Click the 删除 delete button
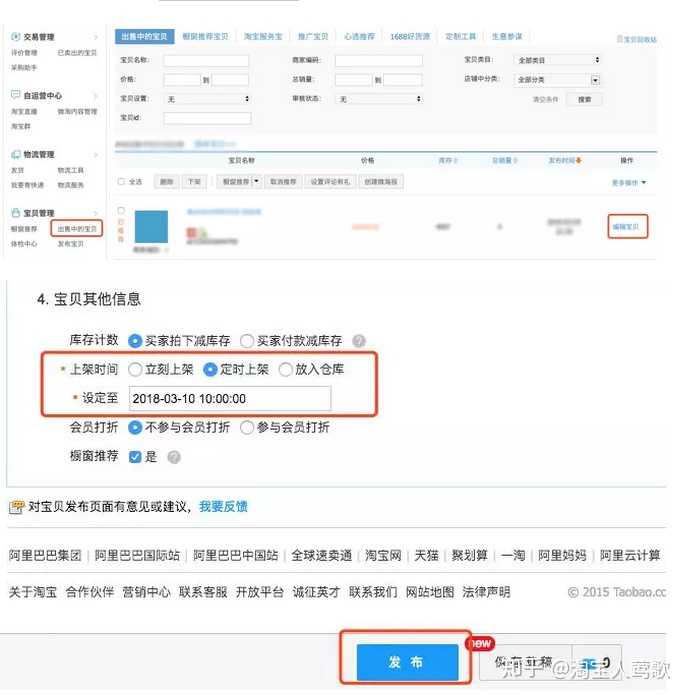Viewport: 687px width, 697px height. (x=167, y=181)
